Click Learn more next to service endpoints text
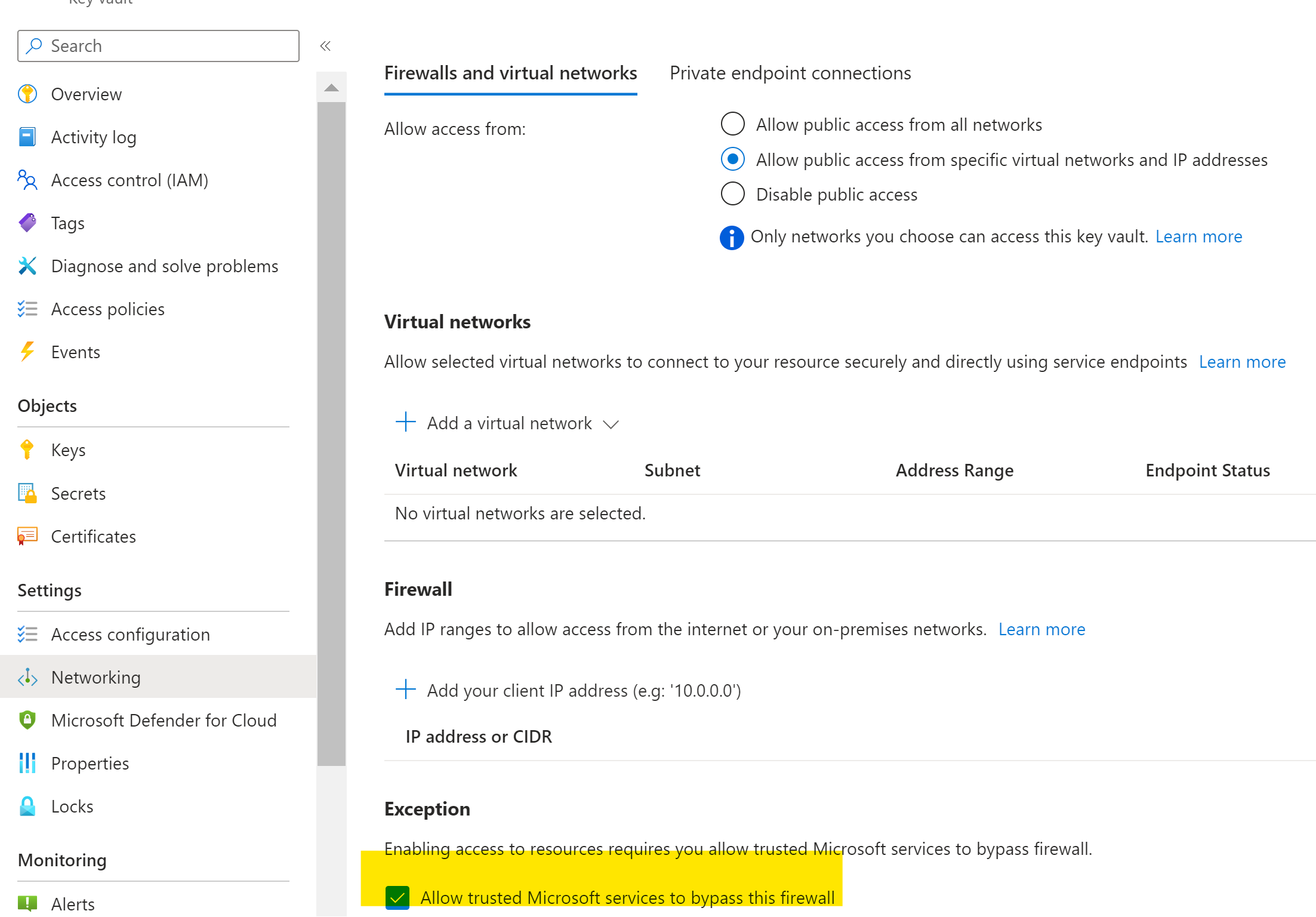This screenshot has width=1316, height=917. click(x=1242, y=362)
